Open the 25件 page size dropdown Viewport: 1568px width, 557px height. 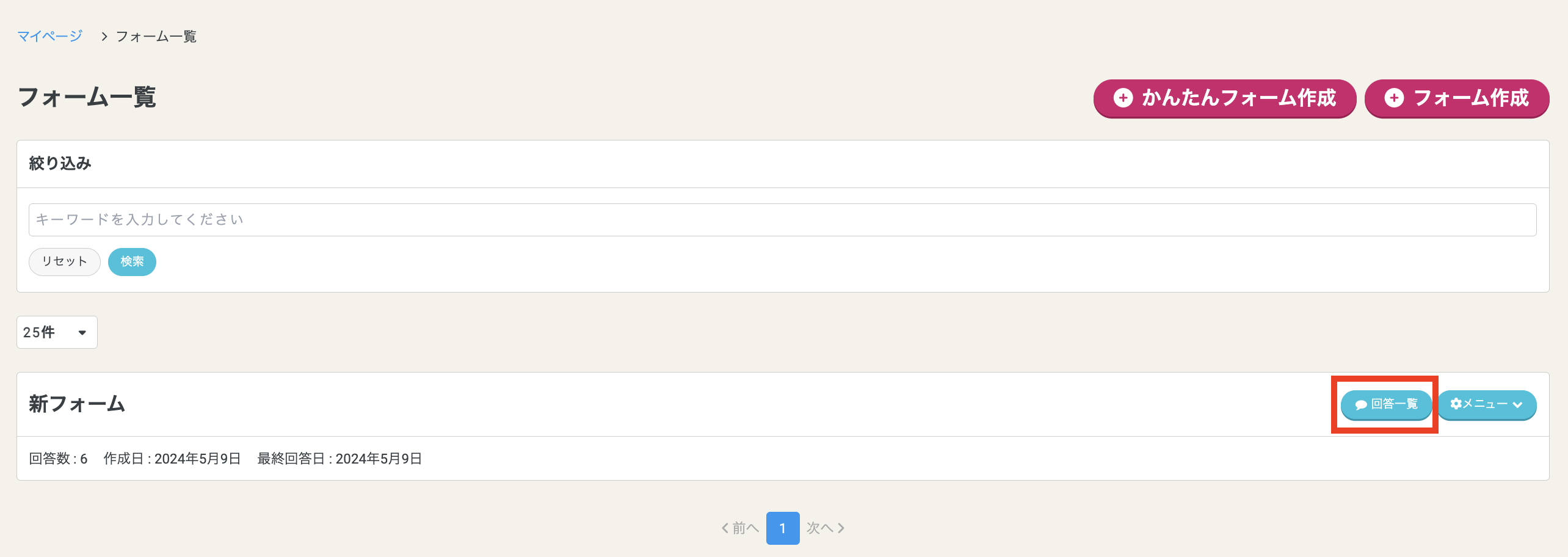57,332
